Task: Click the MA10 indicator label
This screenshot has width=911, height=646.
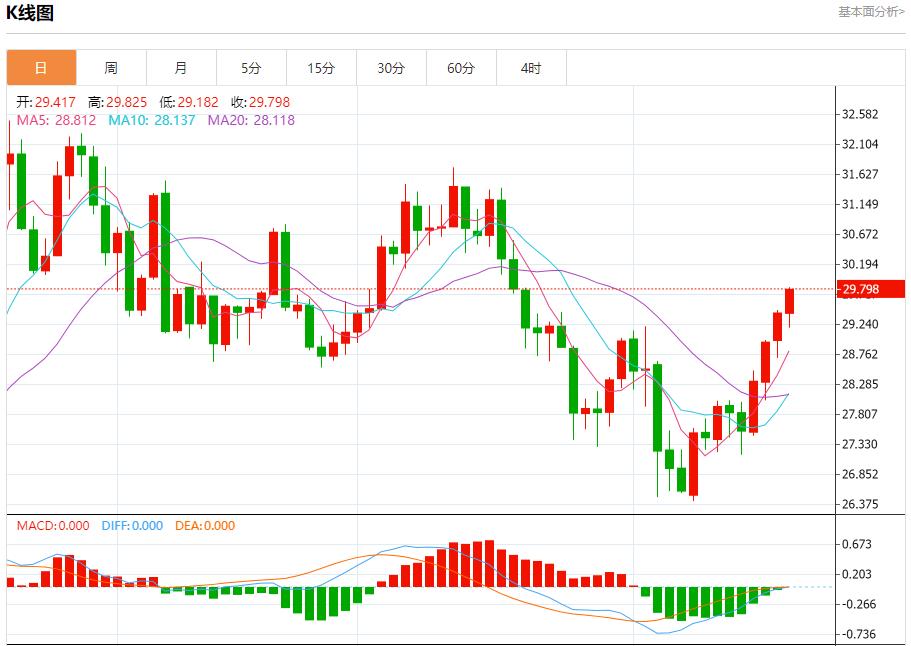Action: [x=152, y=120]
